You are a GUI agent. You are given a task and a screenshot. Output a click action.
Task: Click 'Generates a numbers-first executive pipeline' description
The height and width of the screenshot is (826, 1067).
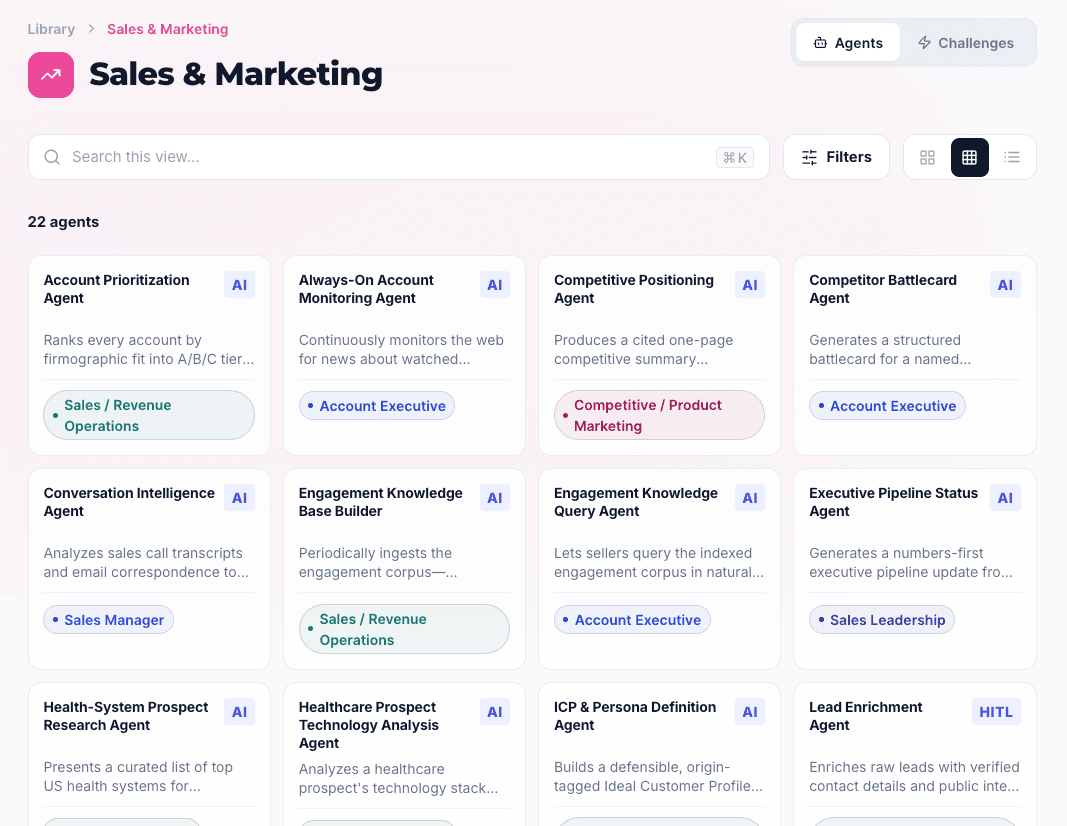tap(911, 563)
